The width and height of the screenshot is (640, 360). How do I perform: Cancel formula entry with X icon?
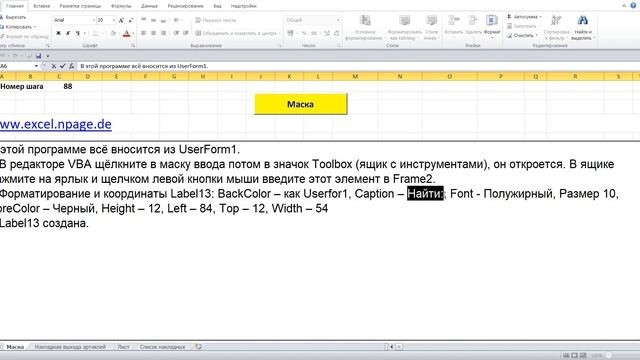click(53, 66)
